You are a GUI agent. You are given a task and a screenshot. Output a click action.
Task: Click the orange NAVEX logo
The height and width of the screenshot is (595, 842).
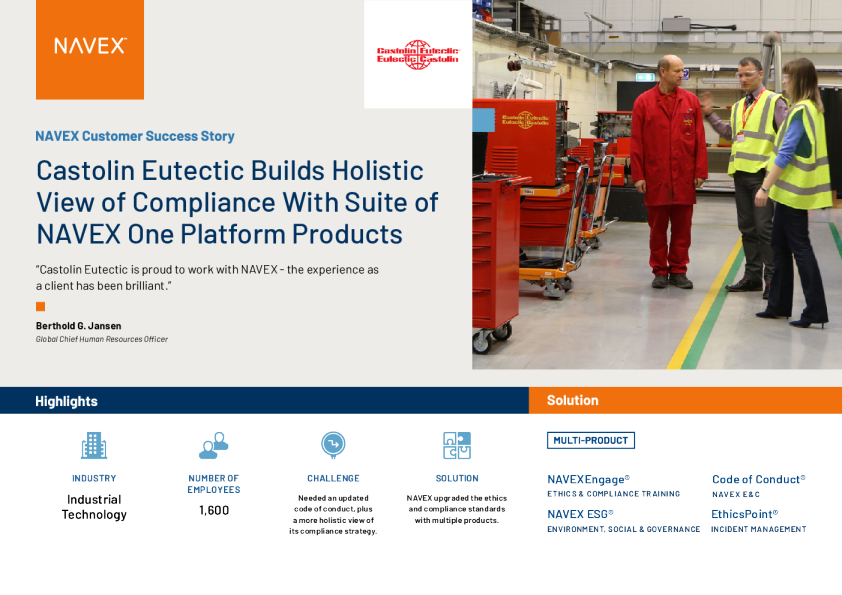[90, 49]
